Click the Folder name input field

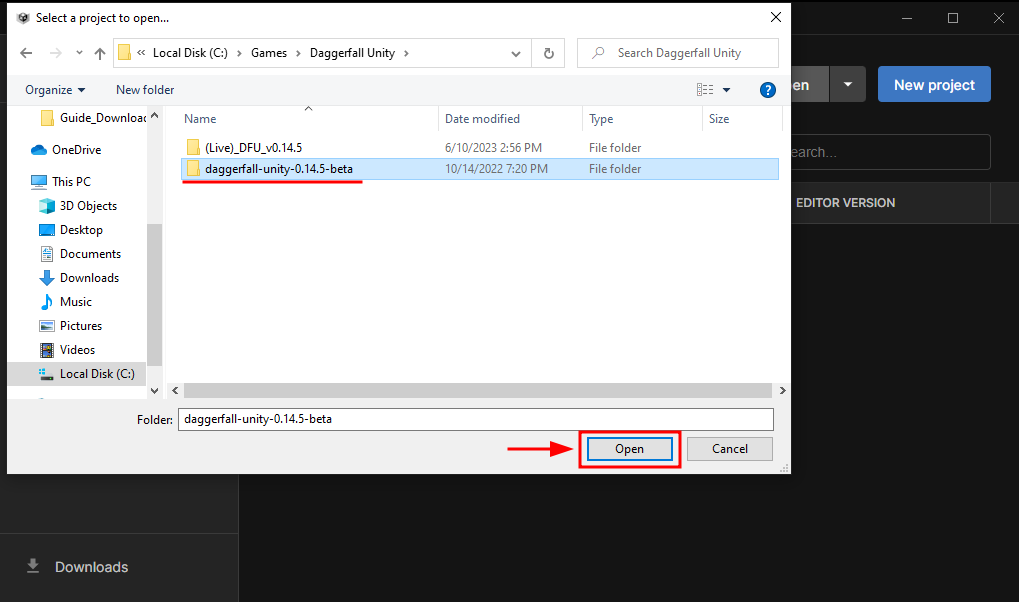[x=476, y=419]
